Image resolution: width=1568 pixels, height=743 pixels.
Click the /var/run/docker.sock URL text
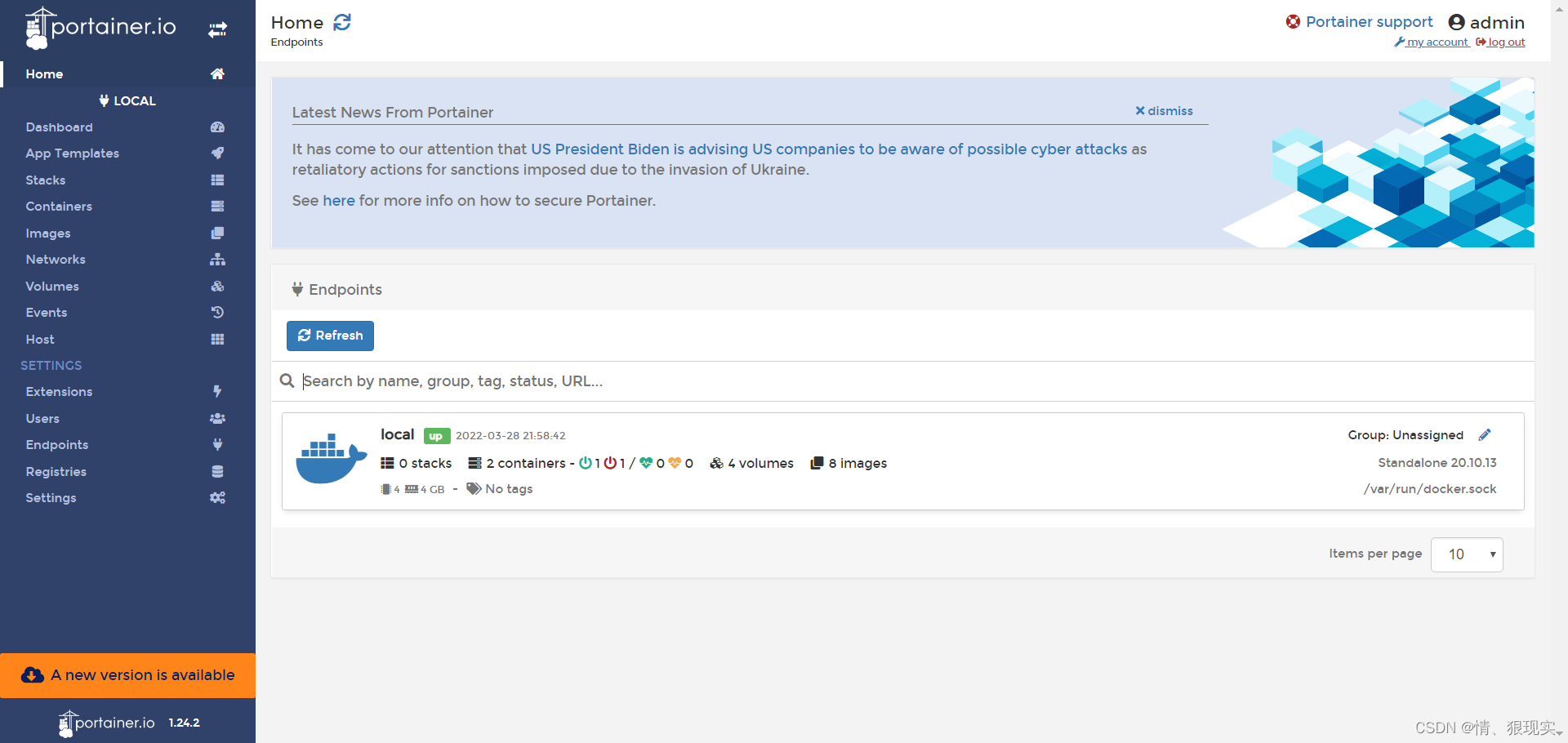(1430, 489)
